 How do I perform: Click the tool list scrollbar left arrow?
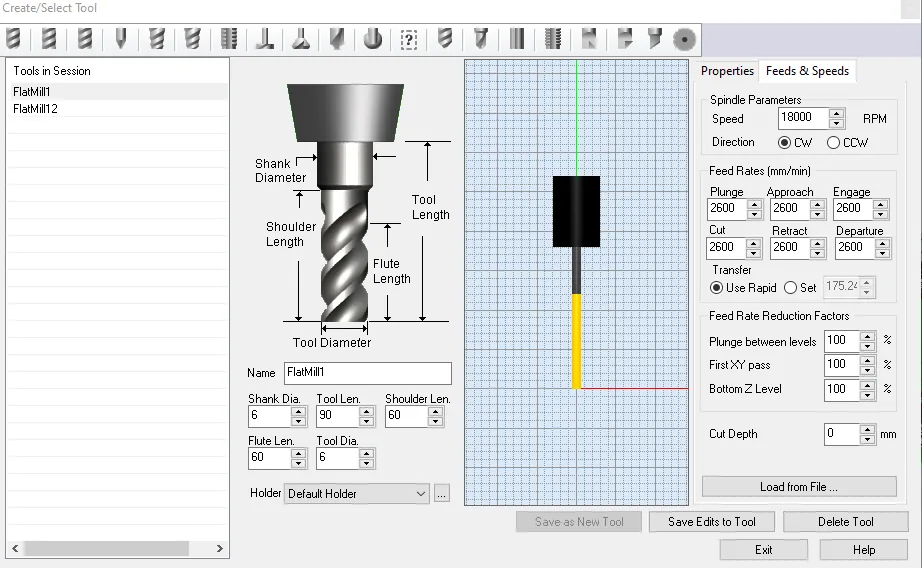(x=15, y=549)
